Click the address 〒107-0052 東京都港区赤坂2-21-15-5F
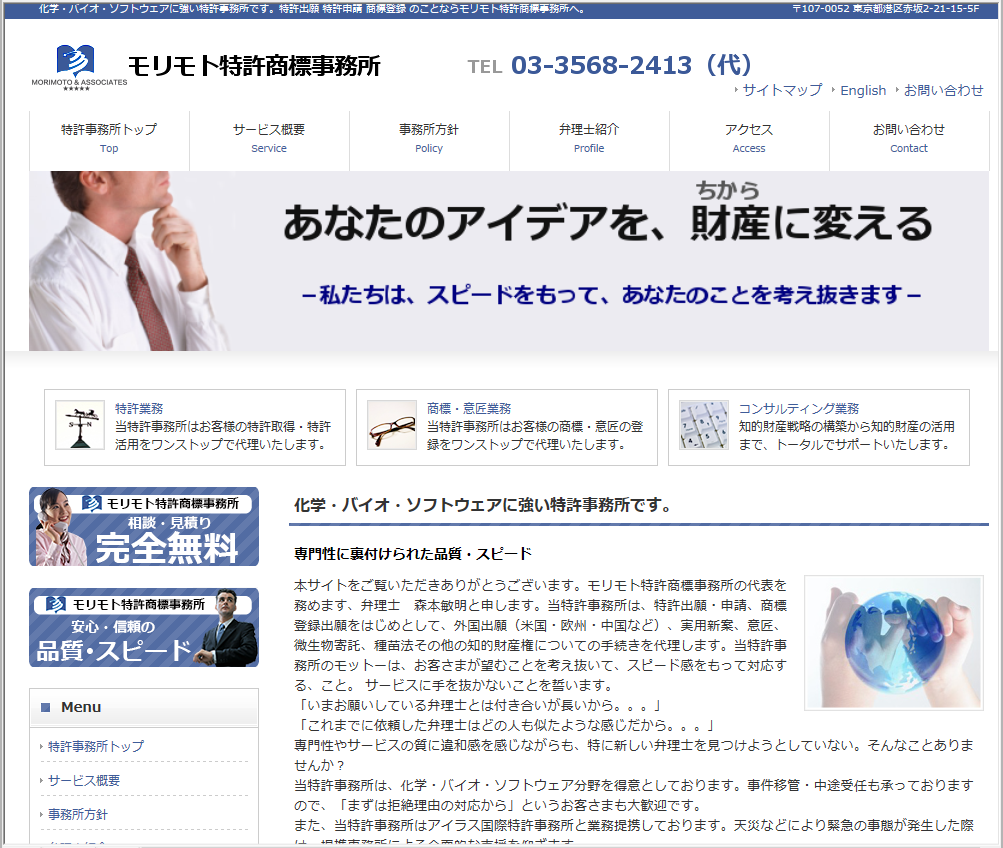The height and width of the screenshot is (848, 1003). click(886, 9)
